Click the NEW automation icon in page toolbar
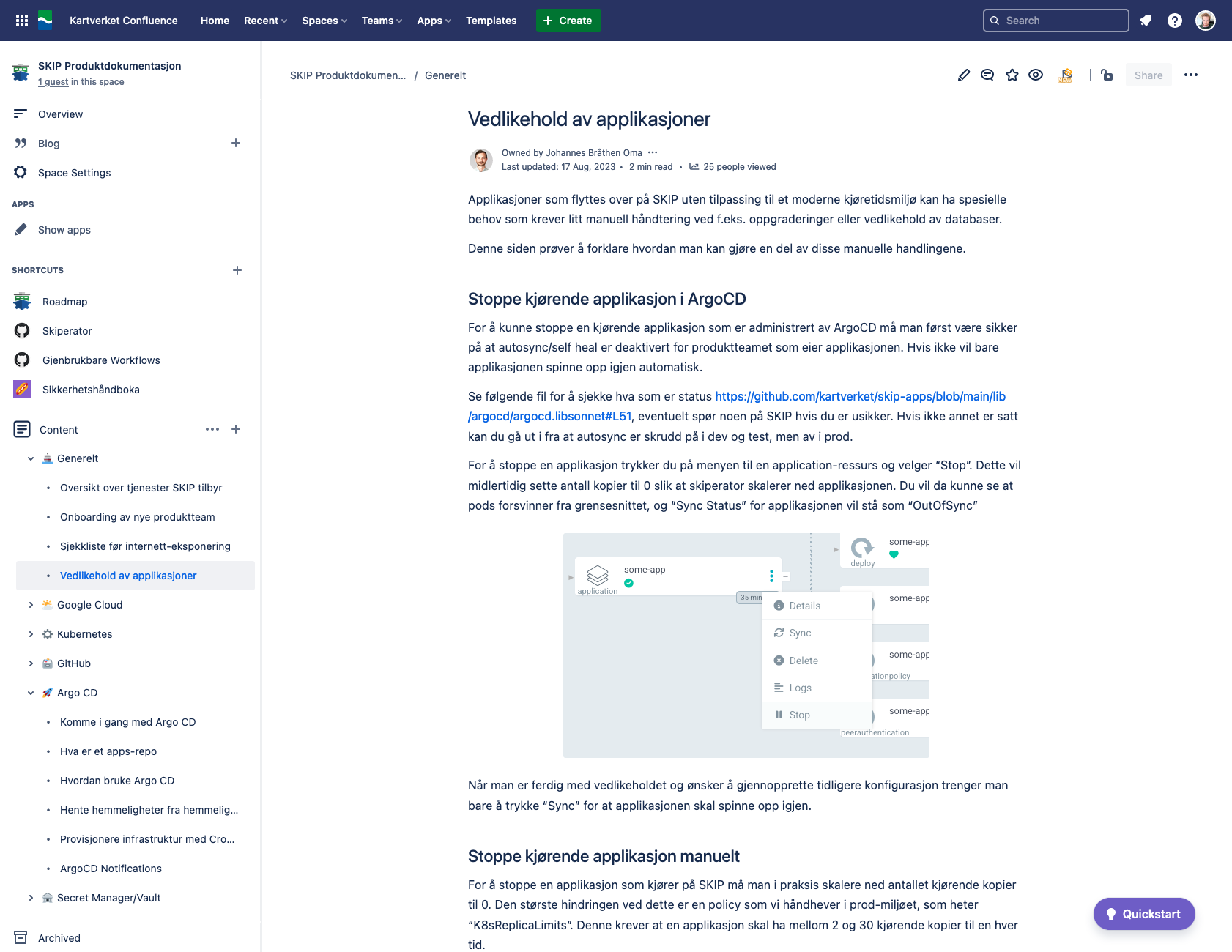Screen dimensions: 1232x952 click(1066, 75)
